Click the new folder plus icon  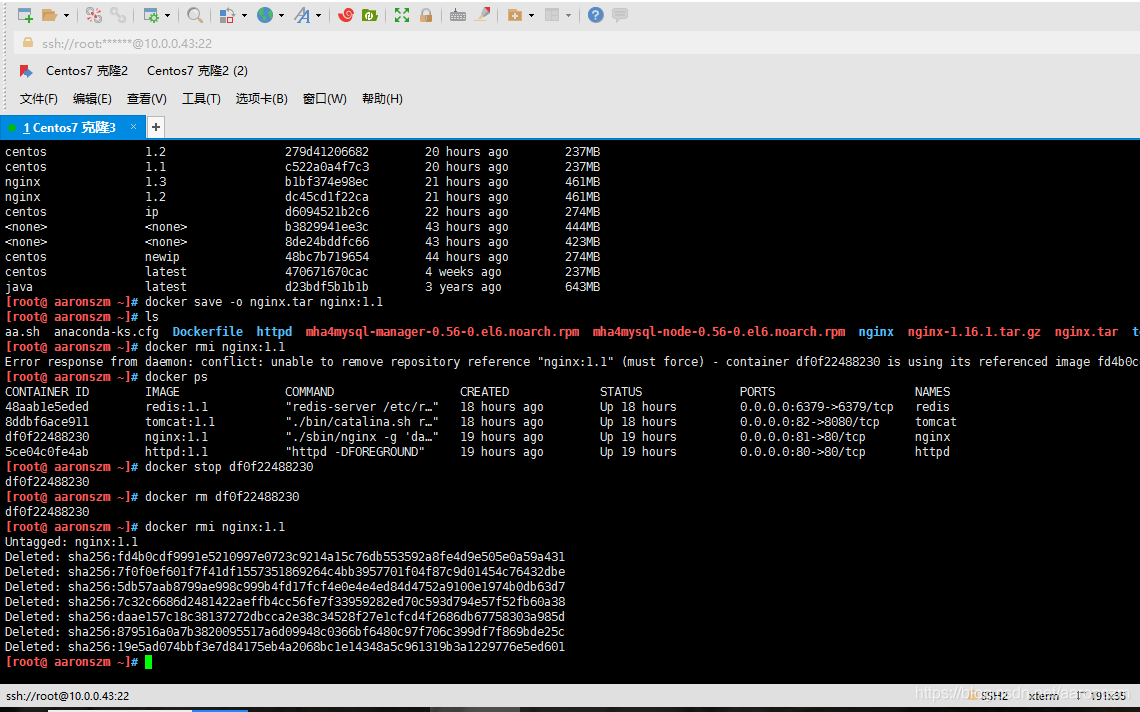(515, 15)
